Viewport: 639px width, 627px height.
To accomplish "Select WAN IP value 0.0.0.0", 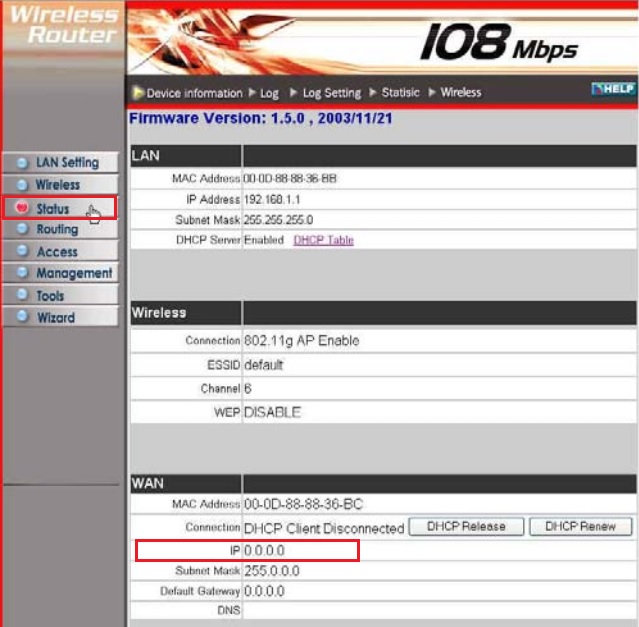I will point(264,550).
